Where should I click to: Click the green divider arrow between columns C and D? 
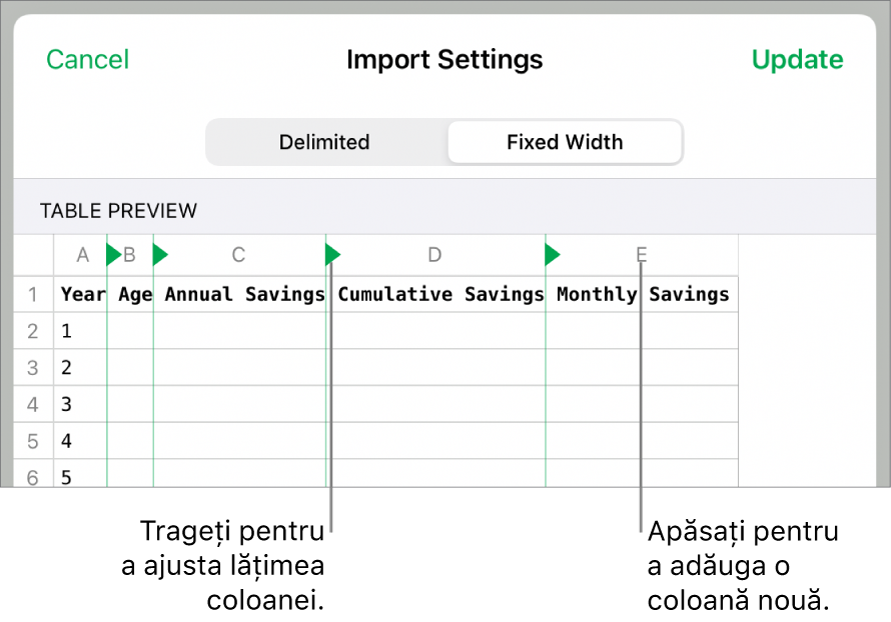(x=333, y=256)
